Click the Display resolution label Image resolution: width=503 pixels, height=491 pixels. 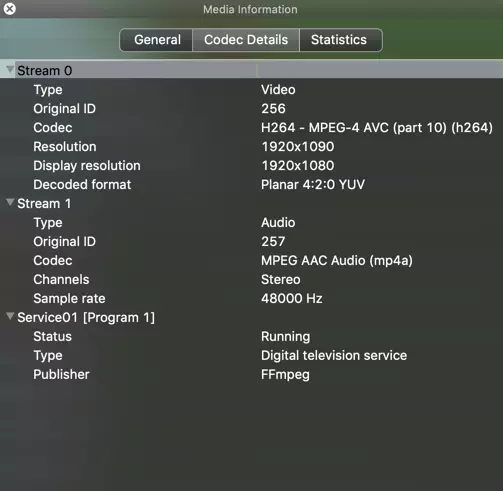87,166
